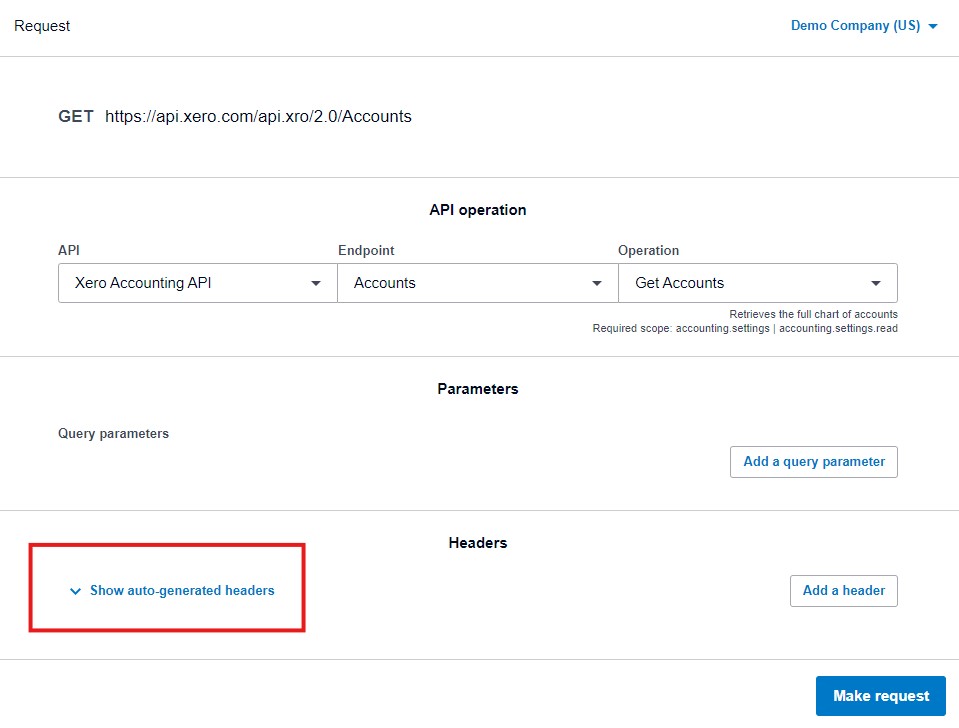Viewport: 959px width, 728px height.
Task: Click the Parameters heading
Action: [x=478, y=389]
